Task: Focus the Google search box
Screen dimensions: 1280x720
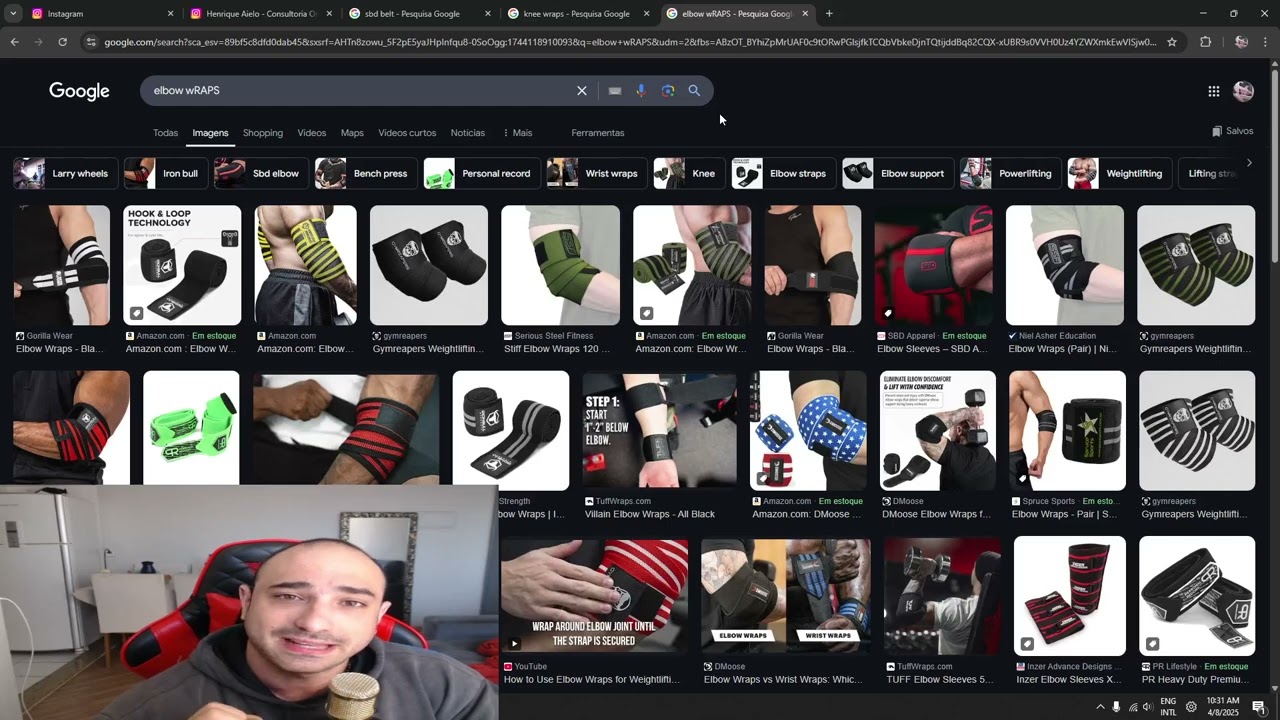Action: pyautogui.click(x=360, y=90)
